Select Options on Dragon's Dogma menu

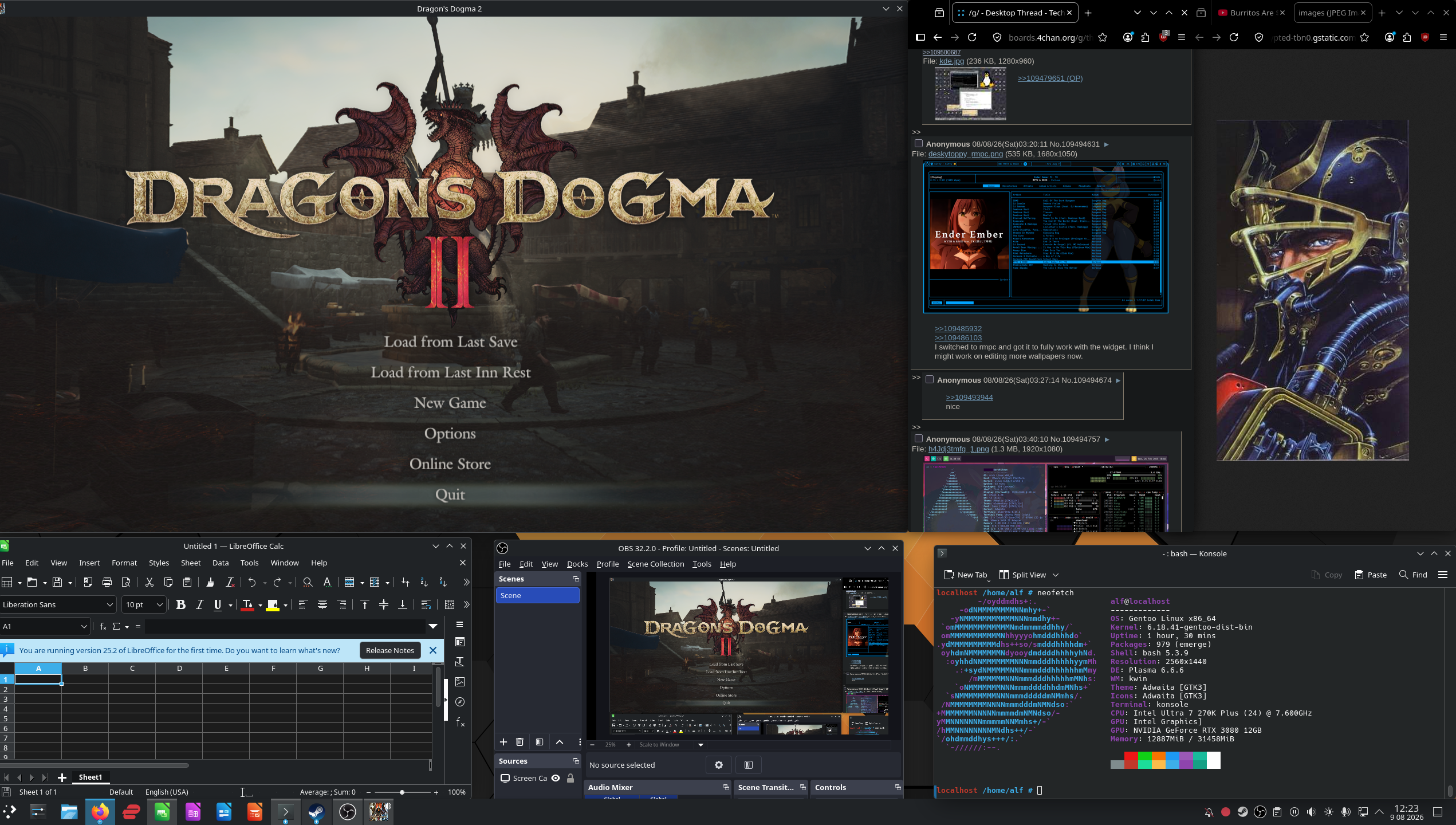click(x=450, y=434)
